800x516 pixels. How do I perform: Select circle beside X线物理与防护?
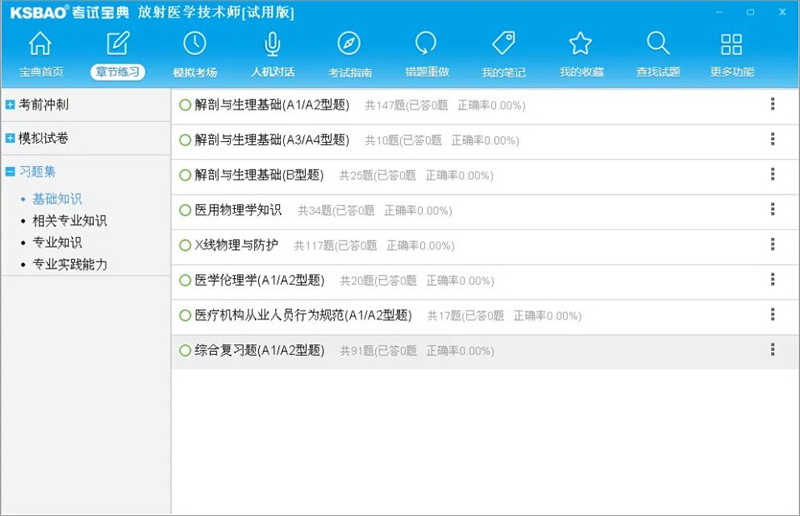tap(184, 245)
